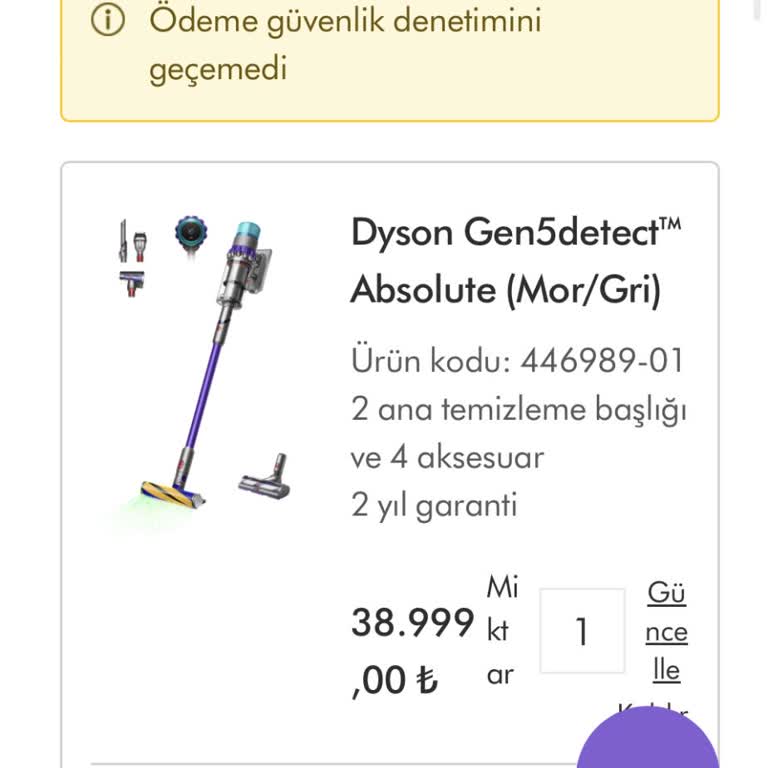Click the '2 yıl garanti' warranty text
Viewport: 768px width, 768px height.
[x=434, y=505]
